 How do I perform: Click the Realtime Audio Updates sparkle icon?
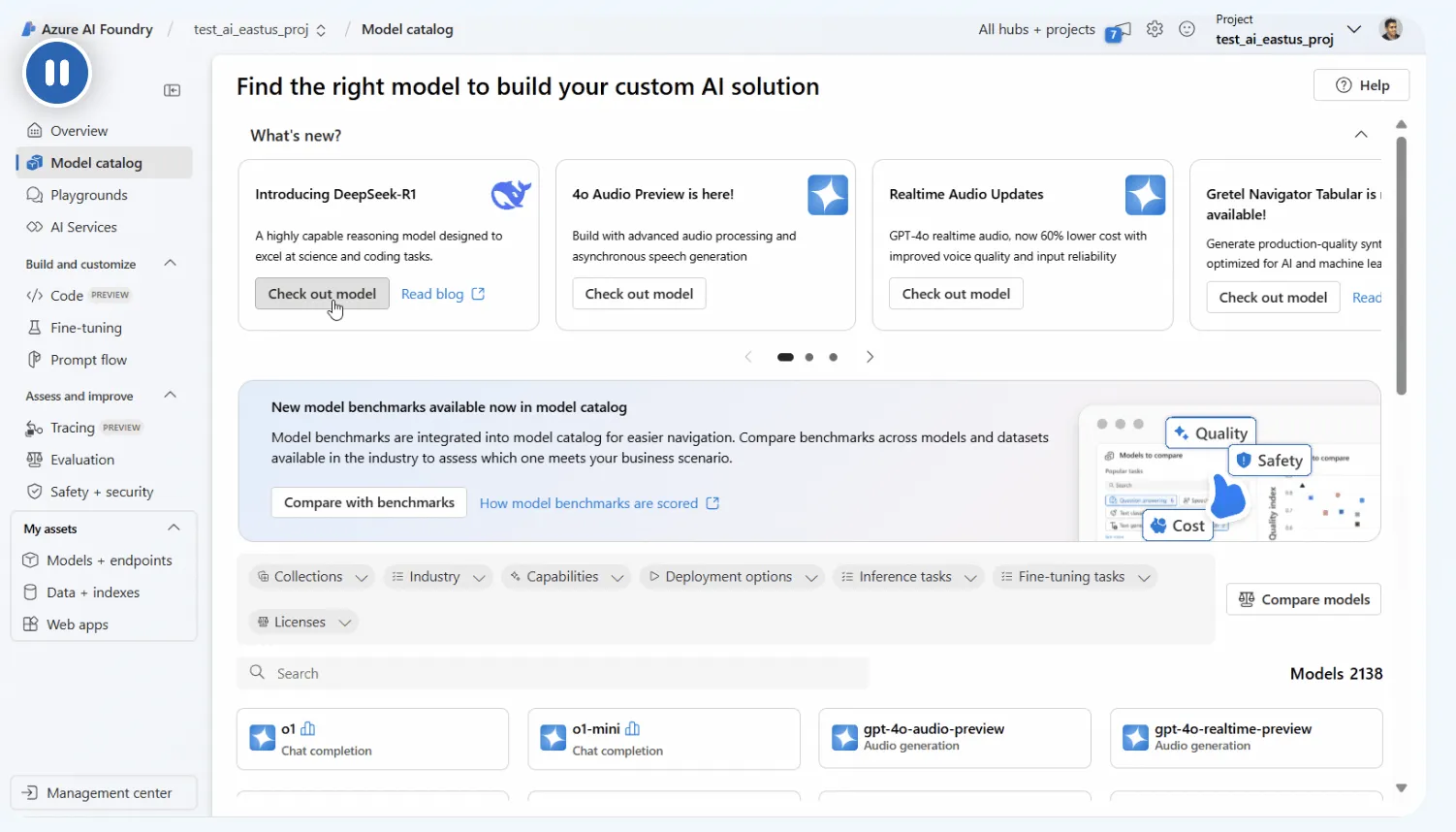pyautogui.click(x=1145, y=195)
